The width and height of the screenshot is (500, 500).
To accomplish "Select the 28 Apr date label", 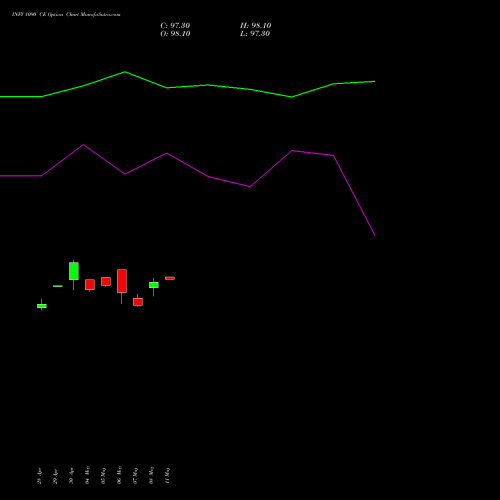I will pos(39,476).
